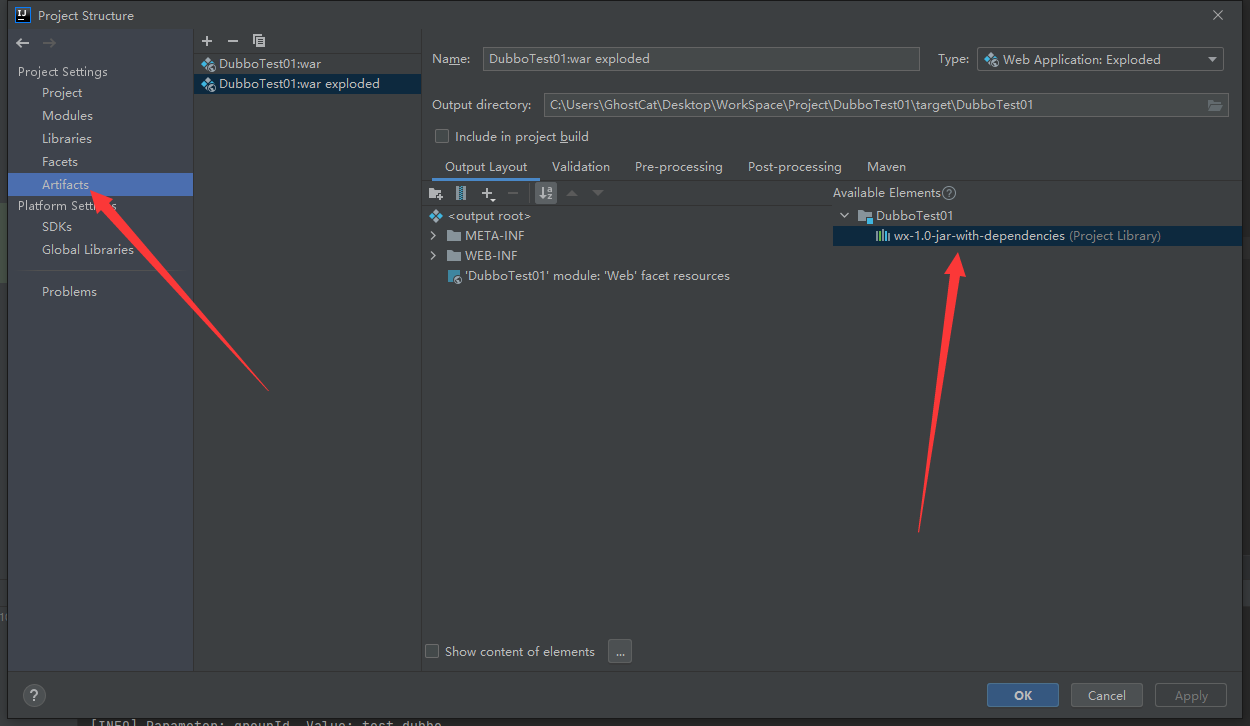1250x726 pixels.
Task: Go forward with the right arrow
Action: tap(49, 43)
